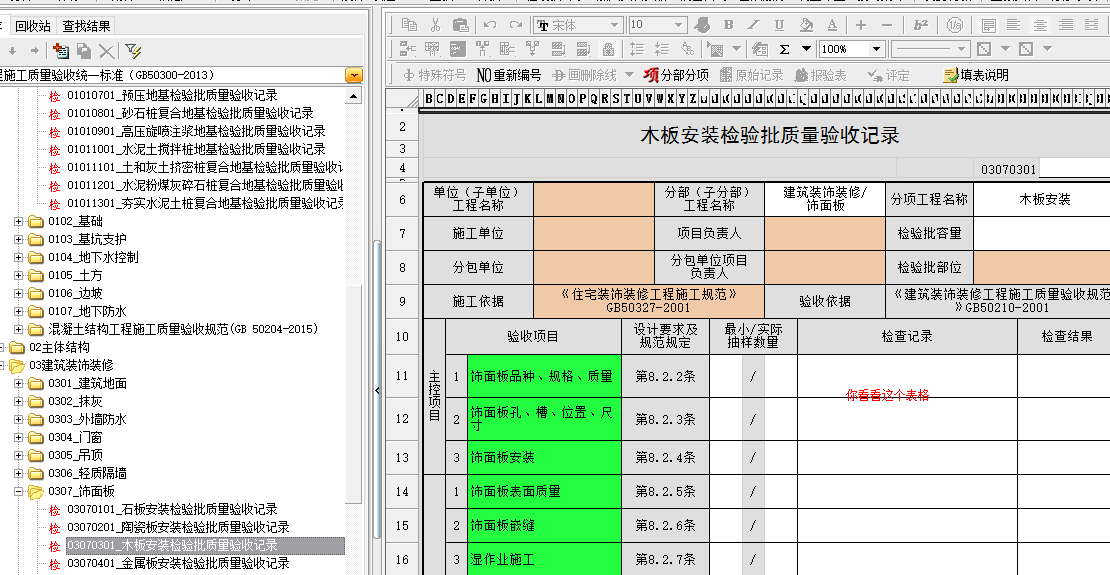Switch to the 回收站 tab
Viewport: 1110px width, 575px height.
[33, 26]
